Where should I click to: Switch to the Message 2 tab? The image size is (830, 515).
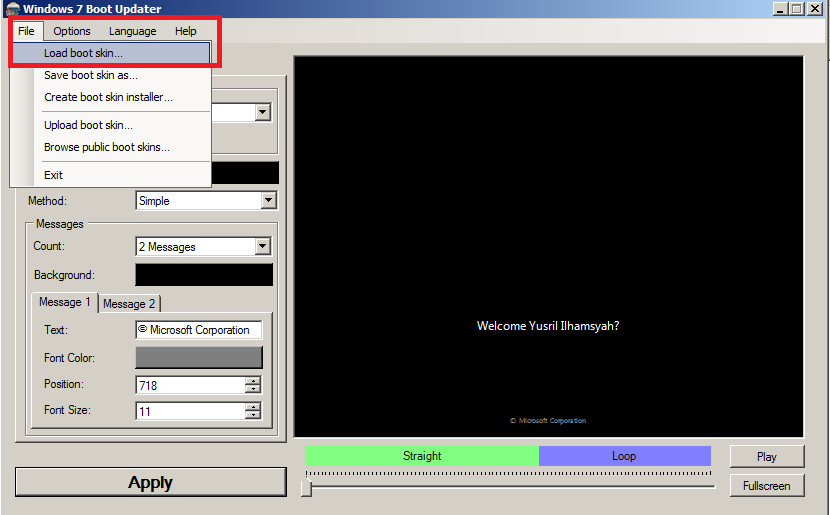(x=129, y=304)
